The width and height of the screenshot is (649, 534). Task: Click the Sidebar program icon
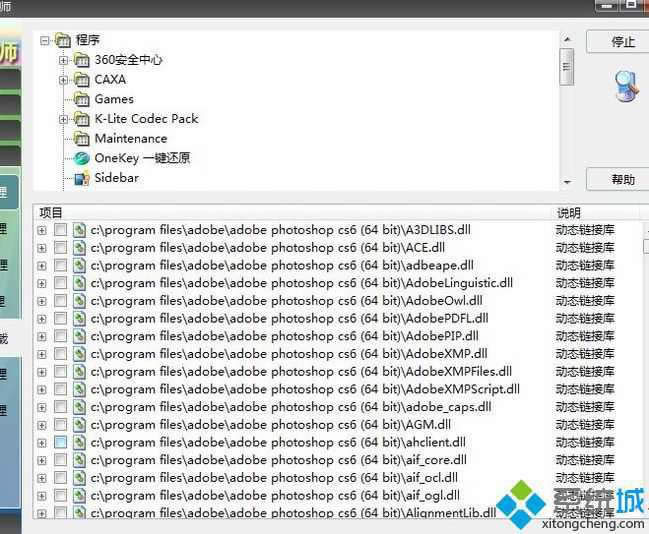pyautogui.click(x=82, y=178)
